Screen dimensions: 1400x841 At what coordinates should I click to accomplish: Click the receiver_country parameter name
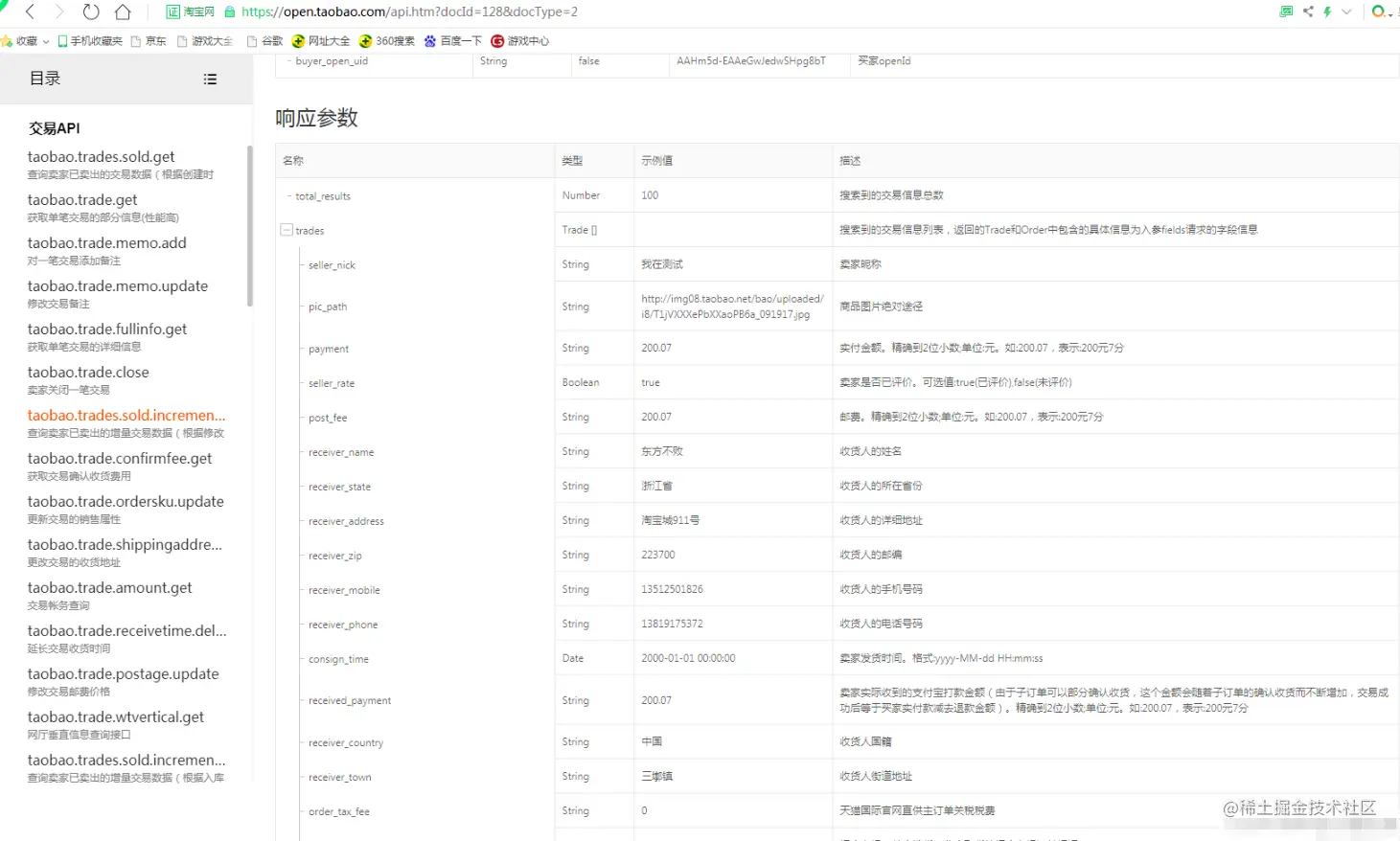coord(346,742)
